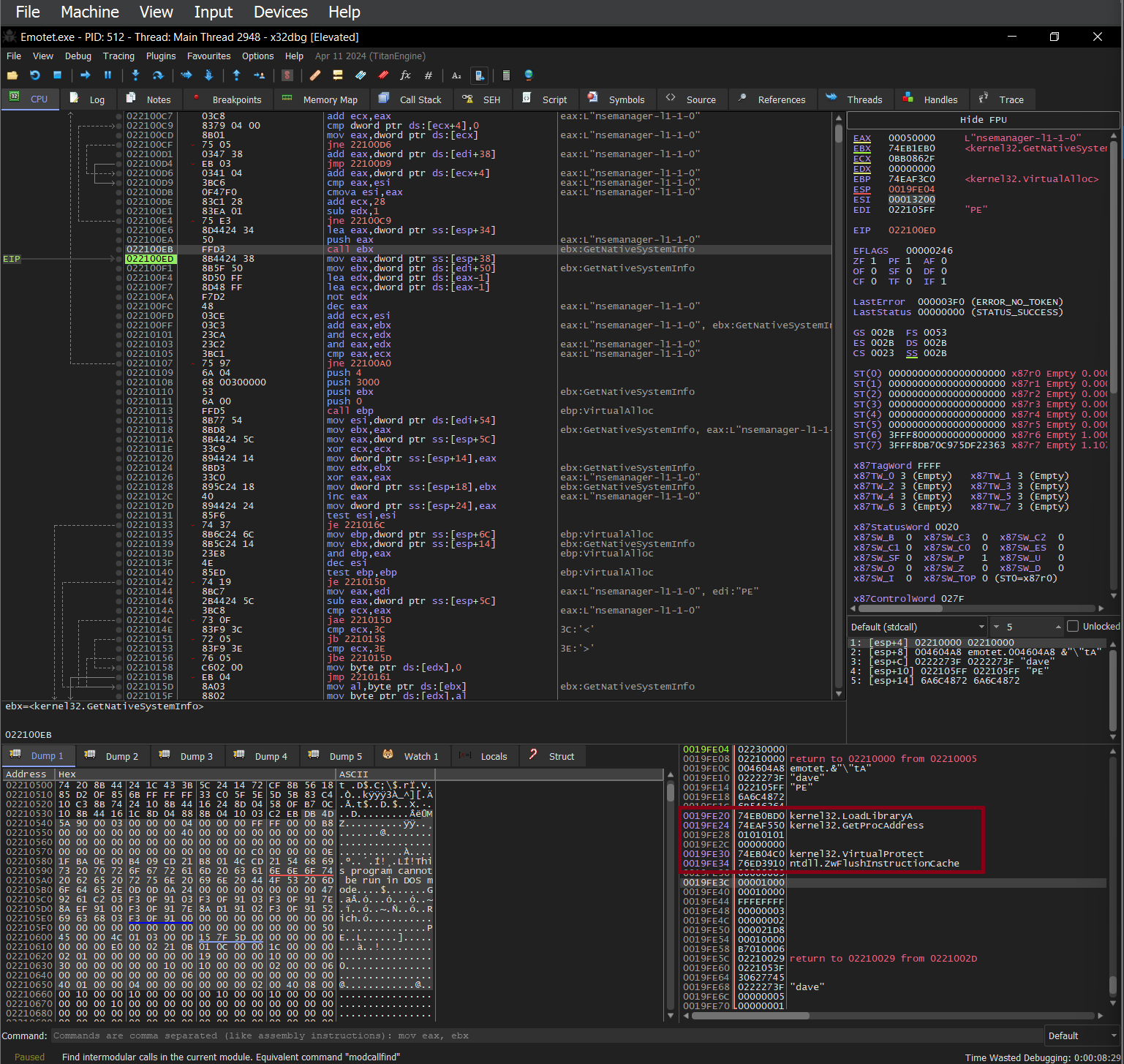This screenshot has width=1124, height=1064.
Task: Click the Find strings icon
Action: (x=456, y=75)
